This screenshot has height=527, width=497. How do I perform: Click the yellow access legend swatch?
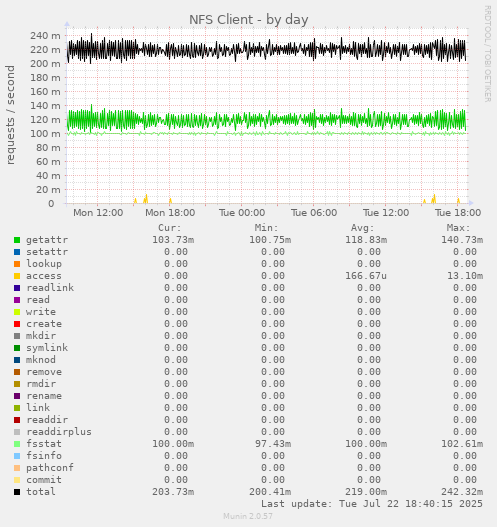pos(17,276)
